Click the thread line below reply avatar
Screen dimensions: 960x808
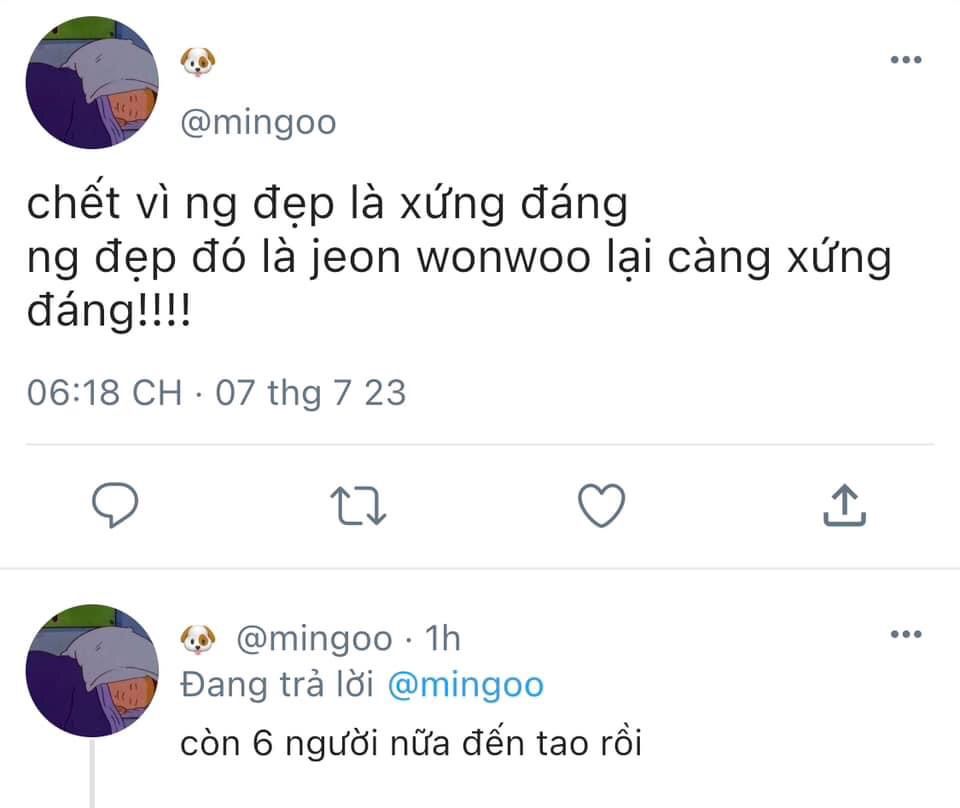click(92, 774)
